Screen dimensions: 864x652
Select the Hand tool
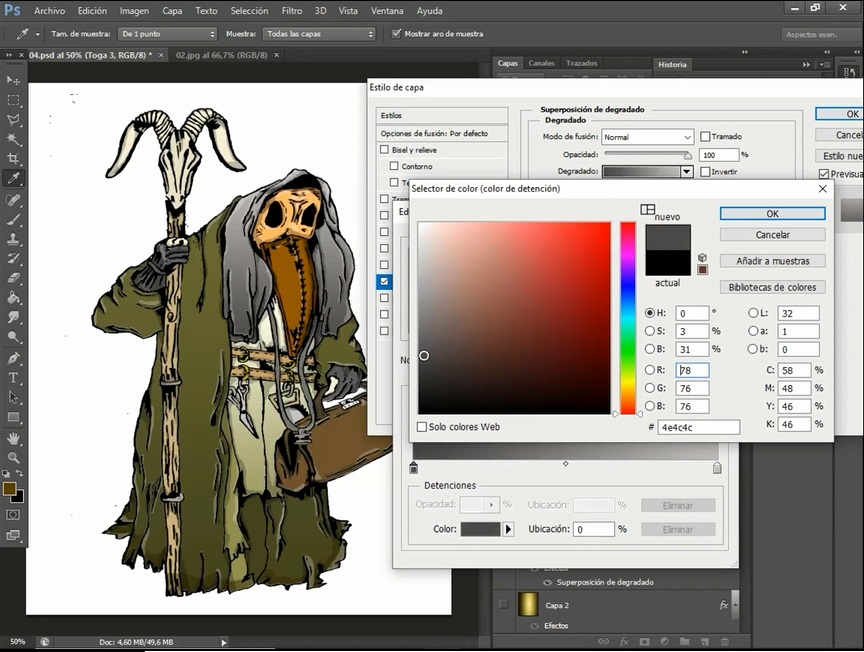[x=14, y=438]
